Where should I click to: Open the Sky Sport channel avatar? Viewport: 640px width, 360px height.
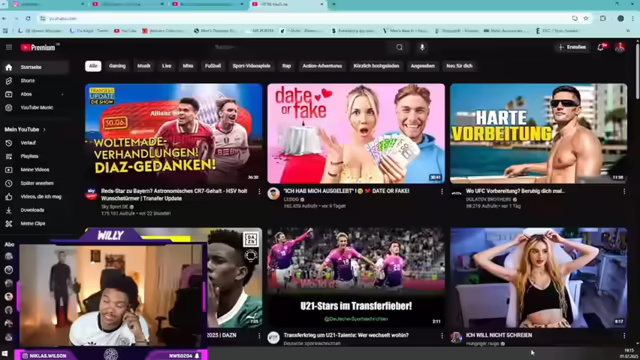coord(91,194)
